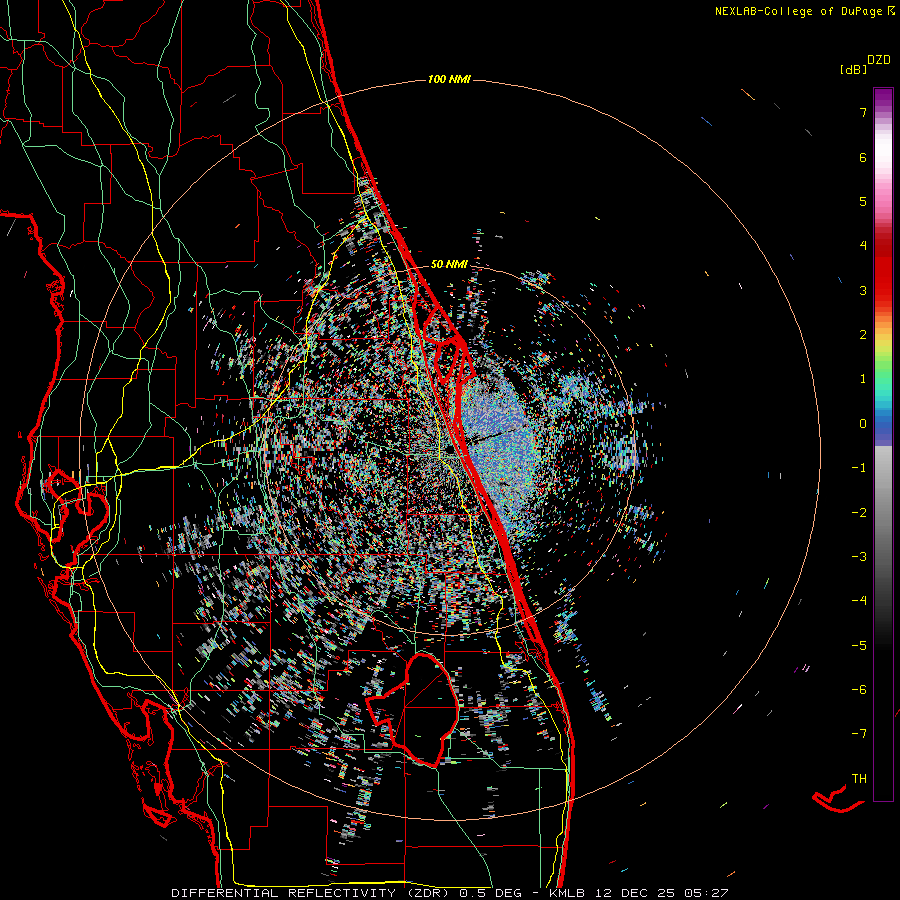This screenshot has width=900, height=900.
Task: Select scale value -6 on legend
Action: [859, 690]
